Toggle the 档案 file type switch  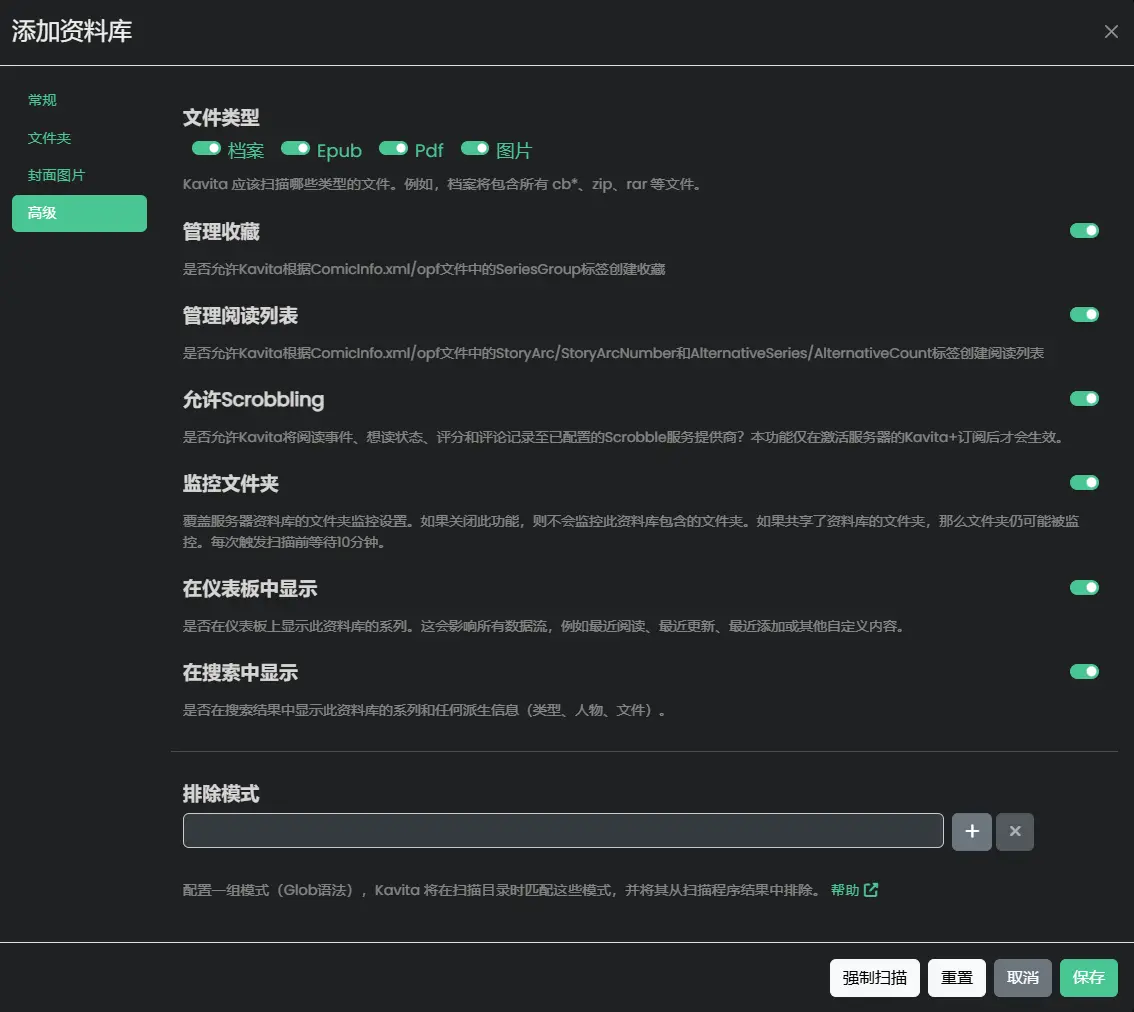pyautogui.click(x=206, y=148)
